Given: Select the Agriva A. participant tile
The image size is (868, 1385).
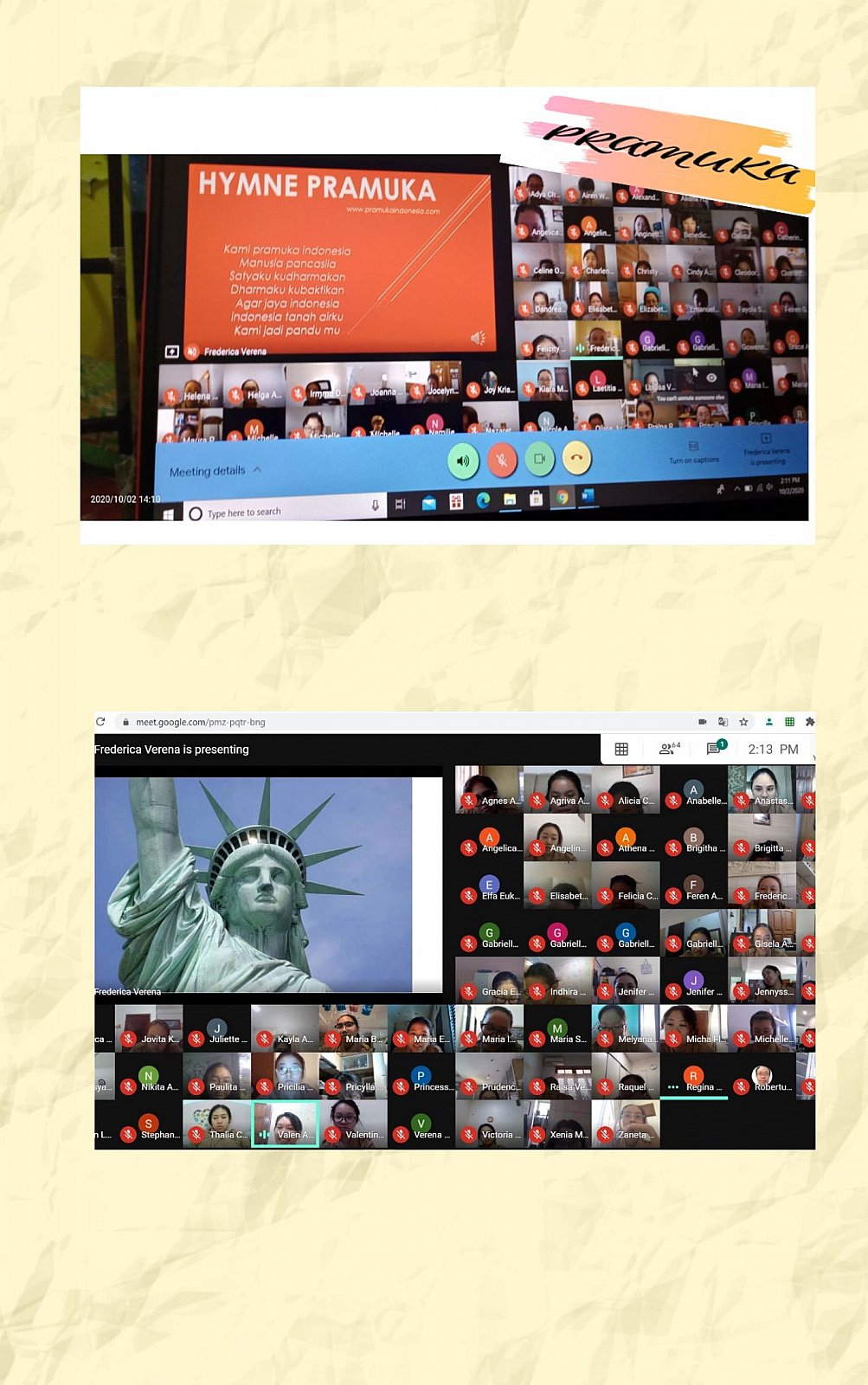Looking at the screenshot, I should tap(557, 789).
